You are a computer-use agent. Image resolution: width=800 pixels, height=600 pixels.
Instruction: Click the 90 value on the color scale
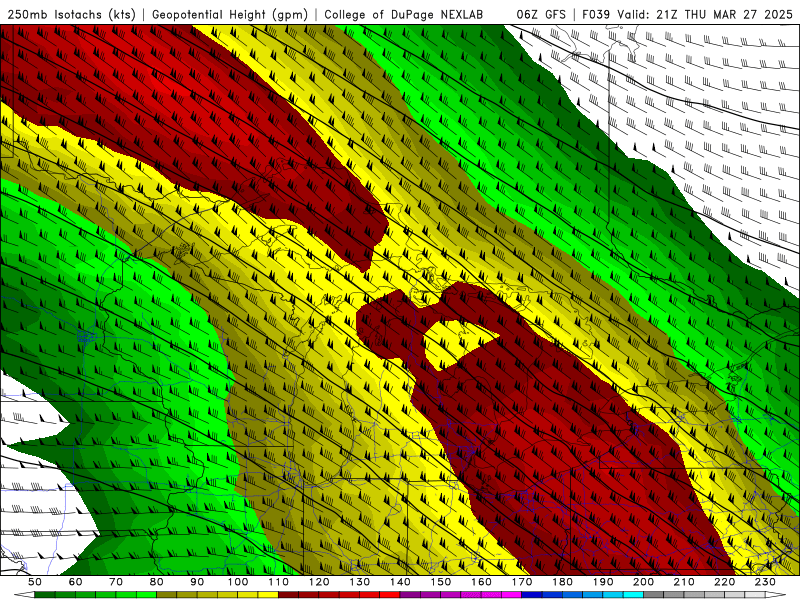197,582
